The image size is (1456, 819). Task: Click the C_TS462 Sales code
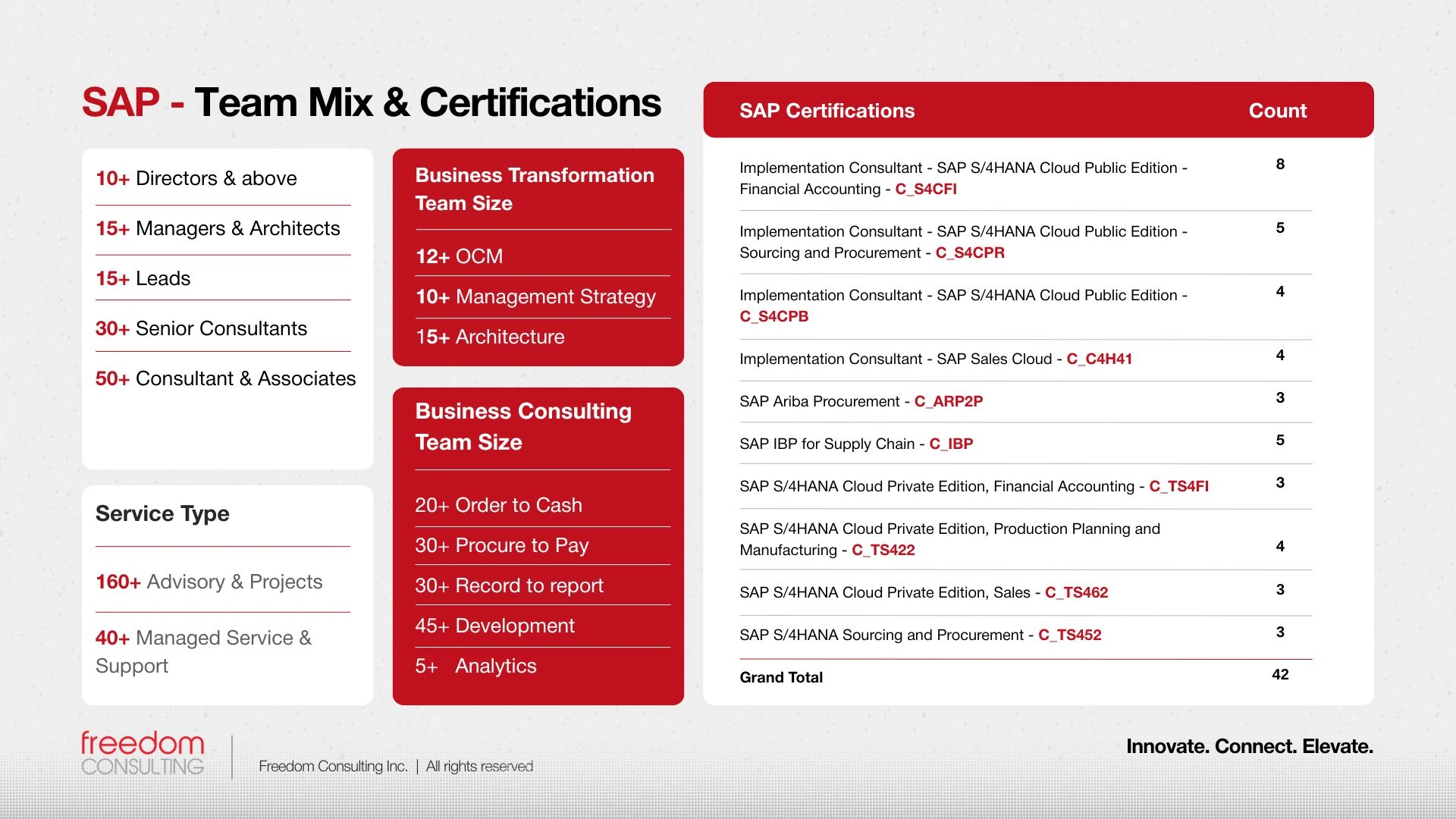pyautogui.click(x=1076, y=592)
